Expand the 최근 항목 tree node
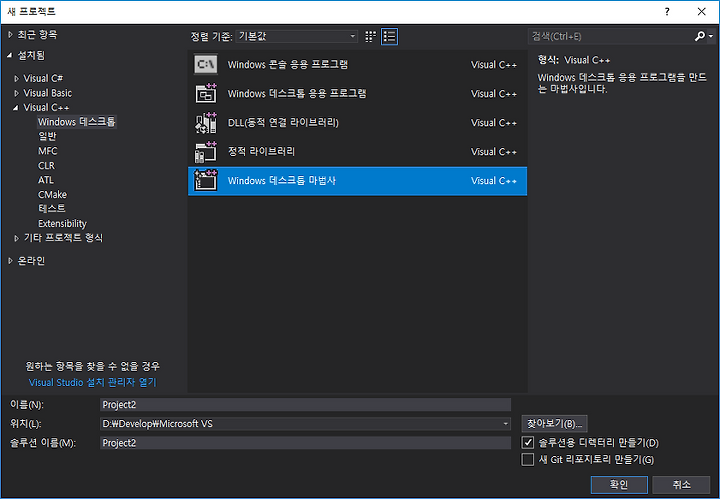The image size is (720, 499). 10,34
